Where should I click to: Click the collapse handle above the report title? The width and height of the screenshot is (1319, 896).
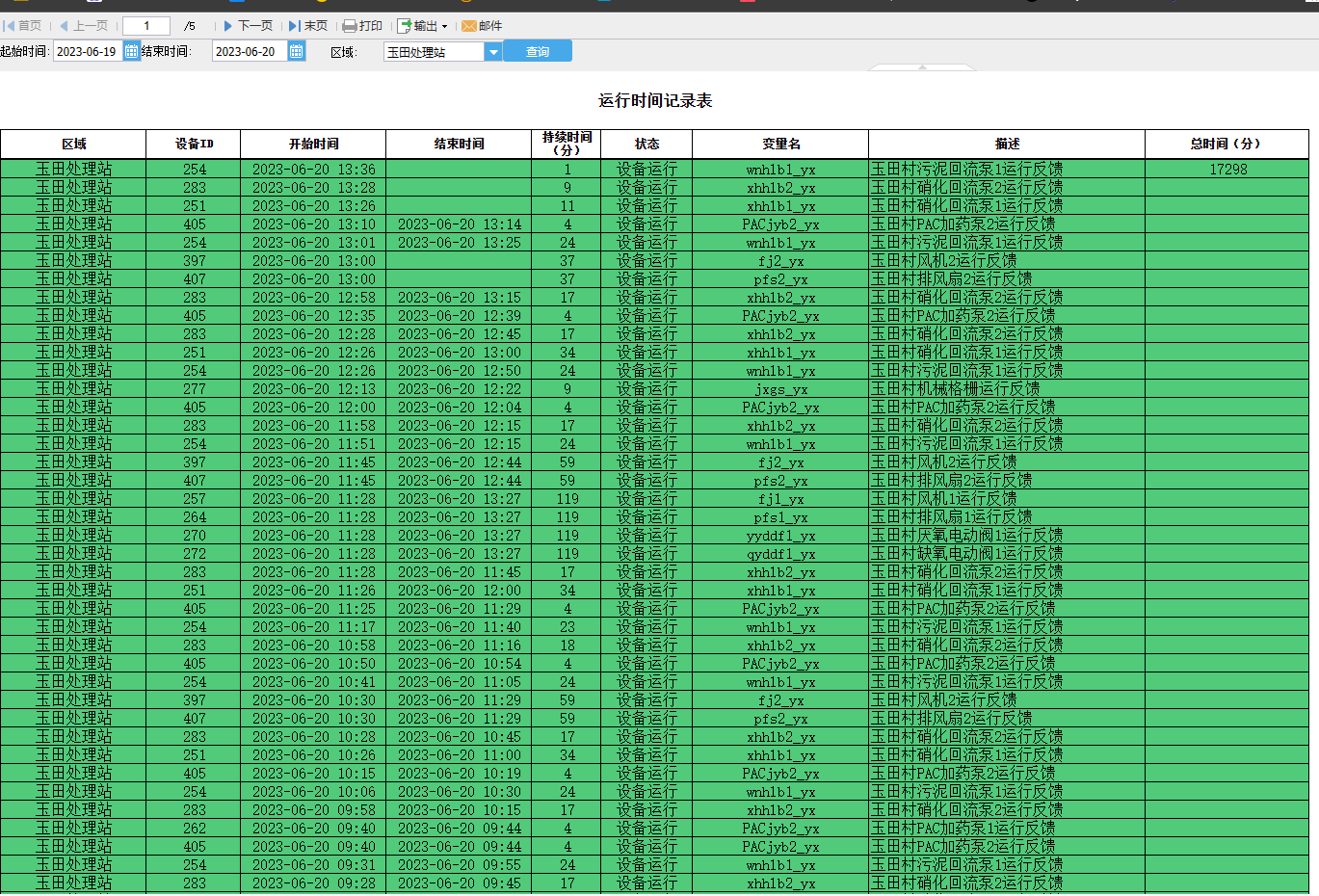tap(922, 67)
